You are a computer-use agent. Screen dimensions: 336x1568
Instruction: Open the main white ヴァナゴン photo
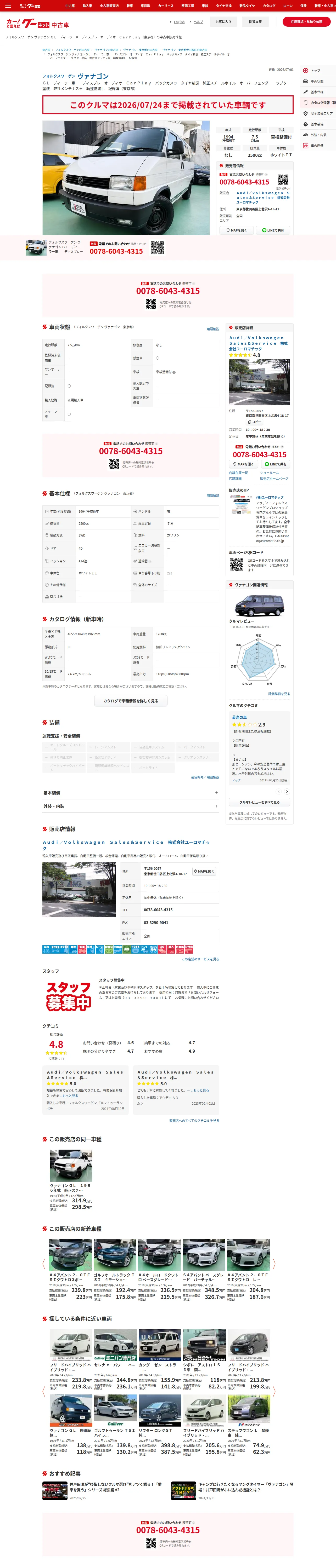point(126,177)
